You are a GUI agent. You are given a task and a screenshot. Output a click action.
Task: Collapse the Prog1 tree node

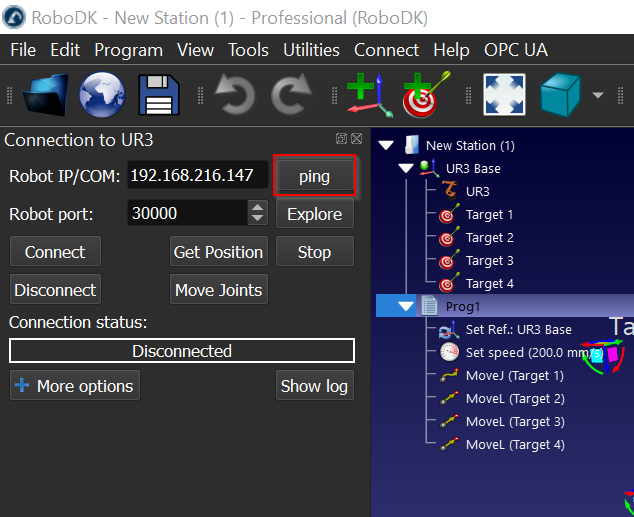(406, 306)
